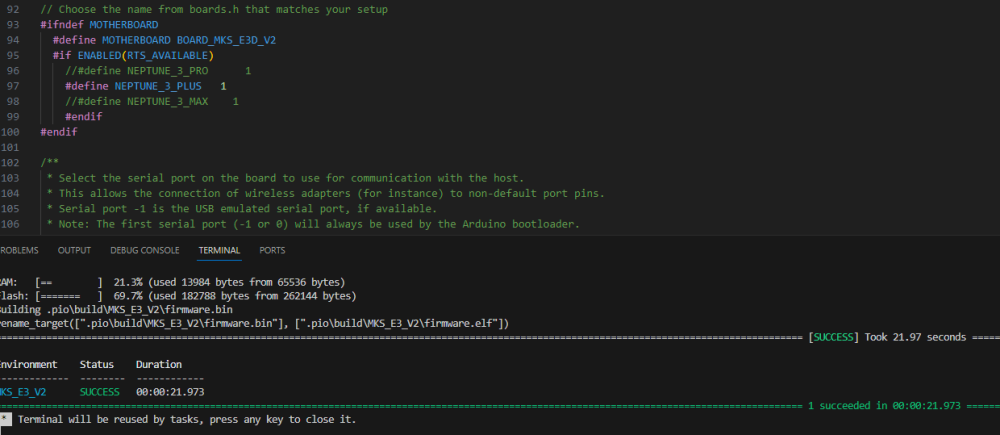
Task: Place cursor on NEPTUNE_3_PLUS define
Action: tap(145, 87)
